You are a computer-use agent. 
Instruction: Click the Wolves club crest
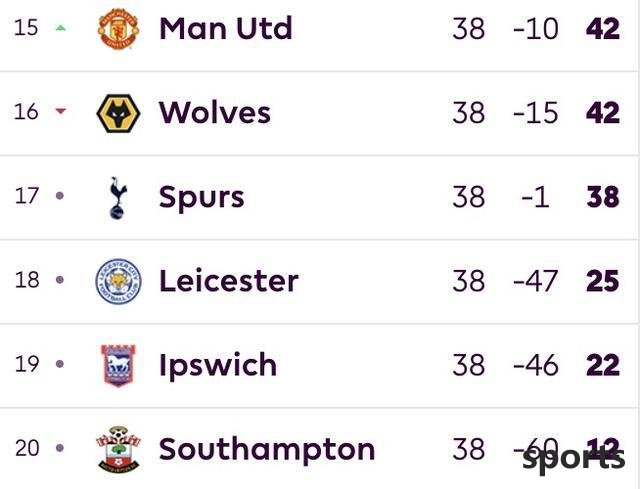click(118, 113)
